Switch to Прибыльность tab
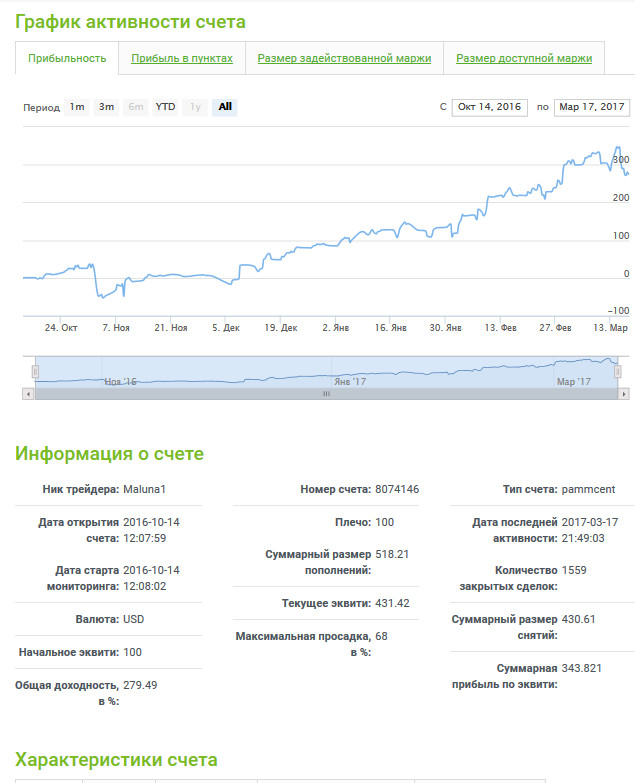The width and height of the screenshot is (635, 783). 67,58
